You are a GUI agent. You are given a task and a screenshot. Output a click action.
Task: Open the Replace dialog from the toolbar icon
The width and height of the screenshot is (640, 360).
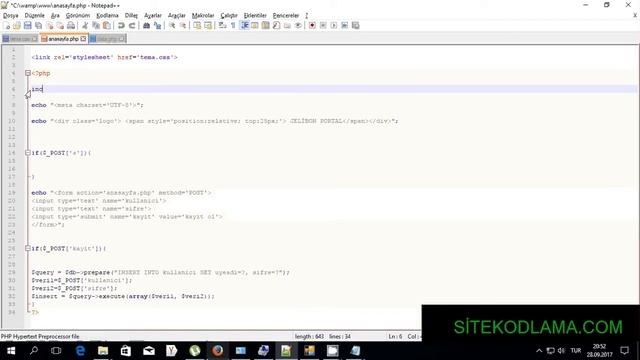tap(157, 26)
